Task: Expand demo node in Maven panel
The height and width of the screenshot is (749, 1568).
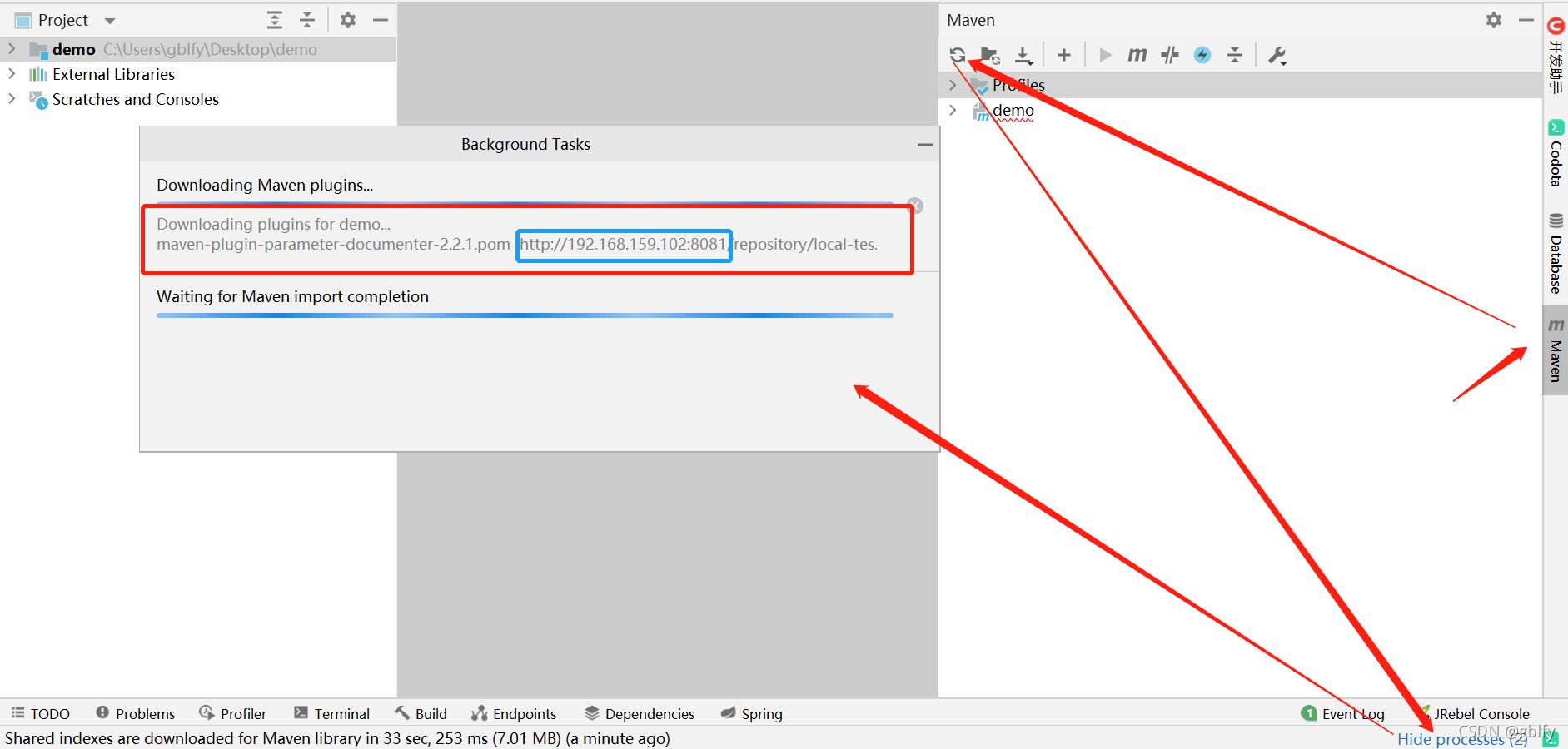Action: (953, 111)
